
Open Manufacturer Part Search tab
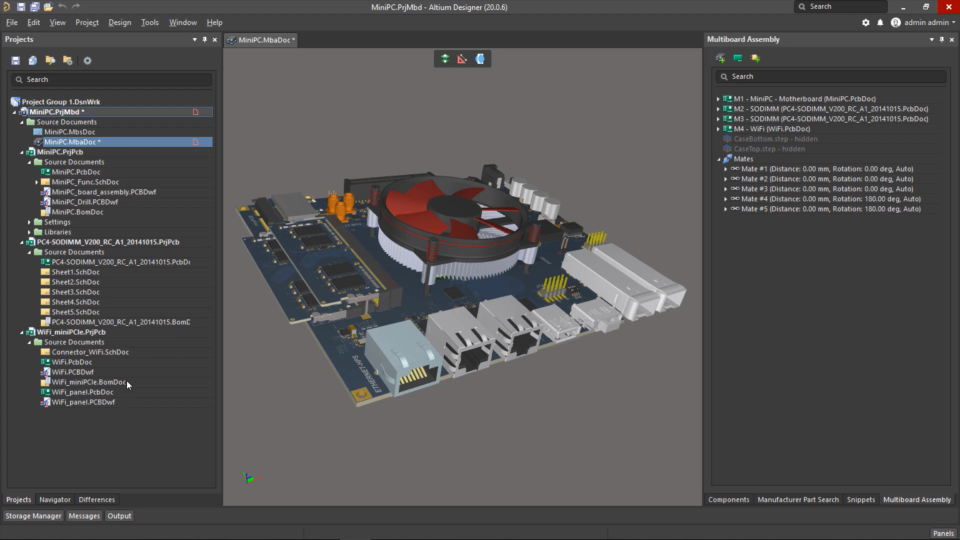[798, 500]
